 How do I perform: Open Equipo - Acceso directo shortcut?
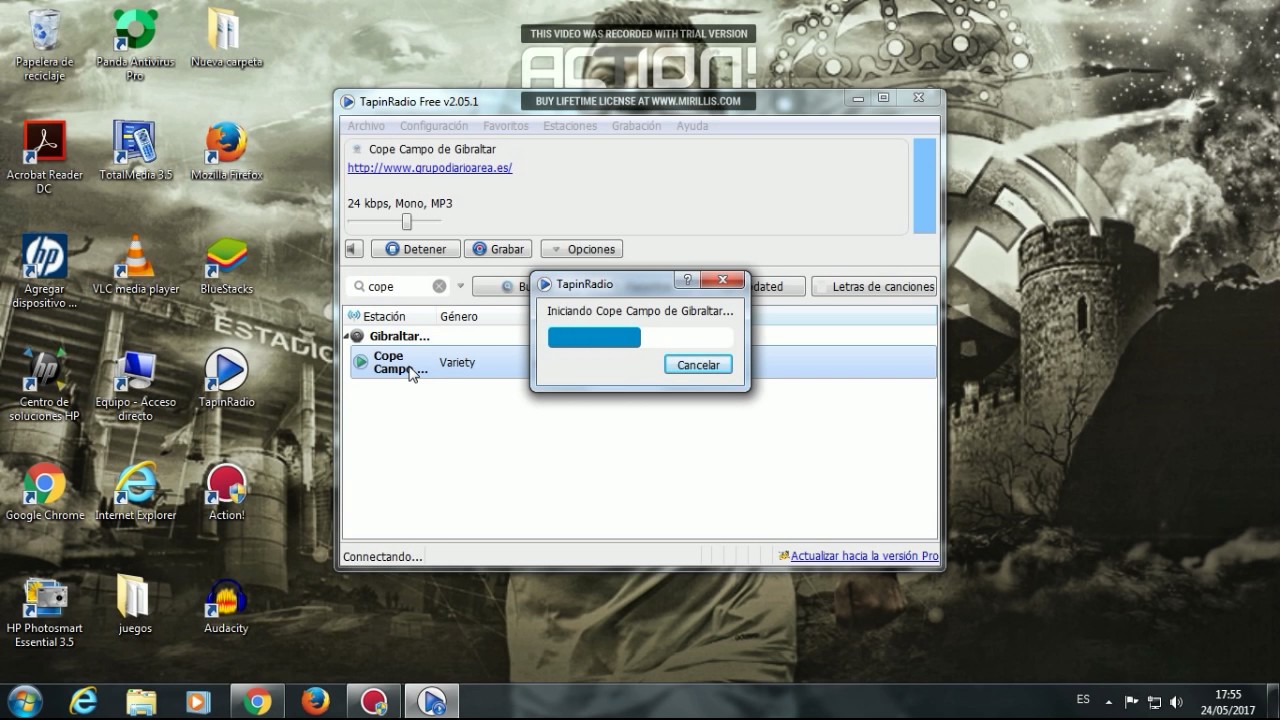135,385
